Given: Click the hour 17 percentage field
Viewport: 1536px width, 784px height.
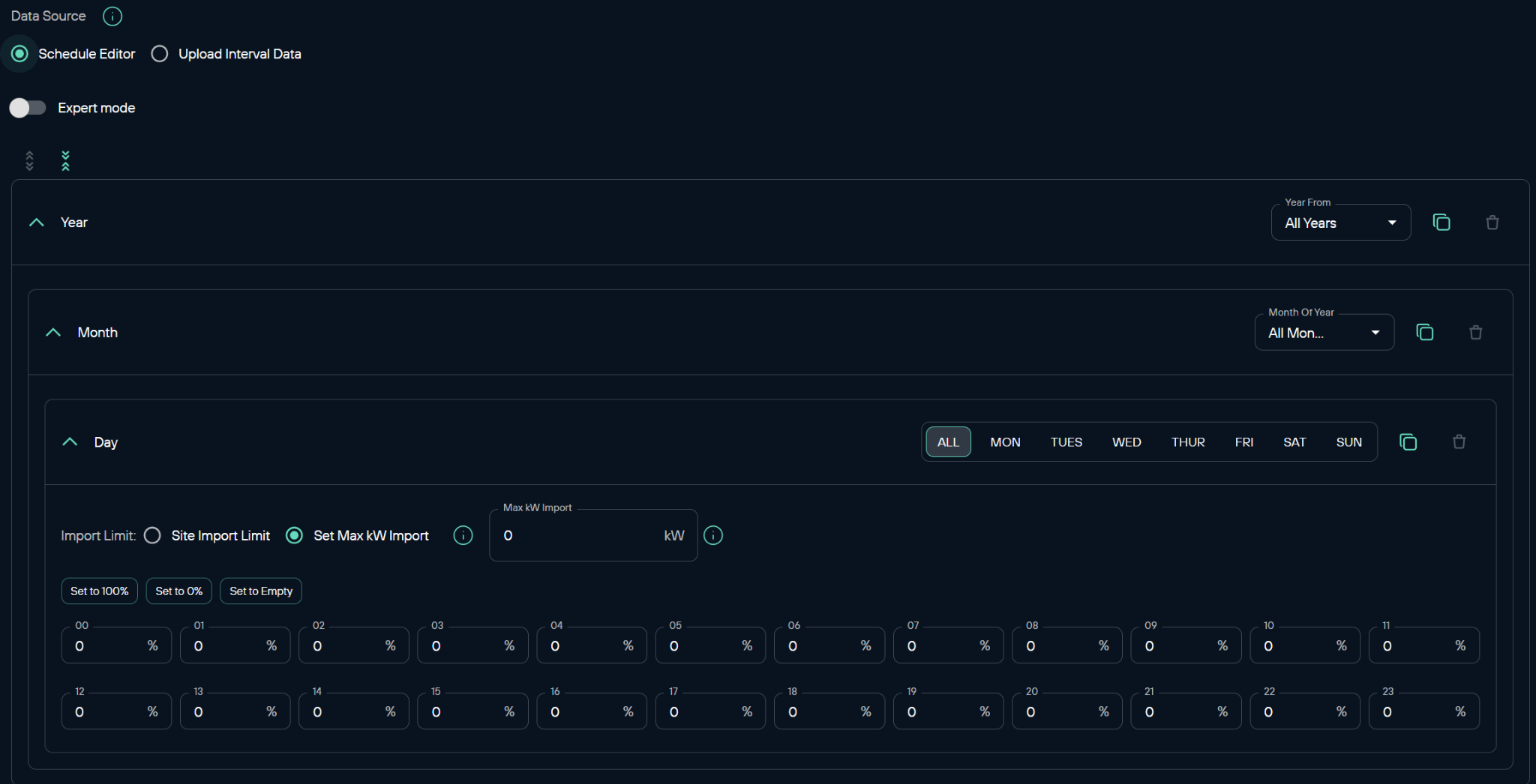Looking at the screenshot, I should tap(711, 711).
